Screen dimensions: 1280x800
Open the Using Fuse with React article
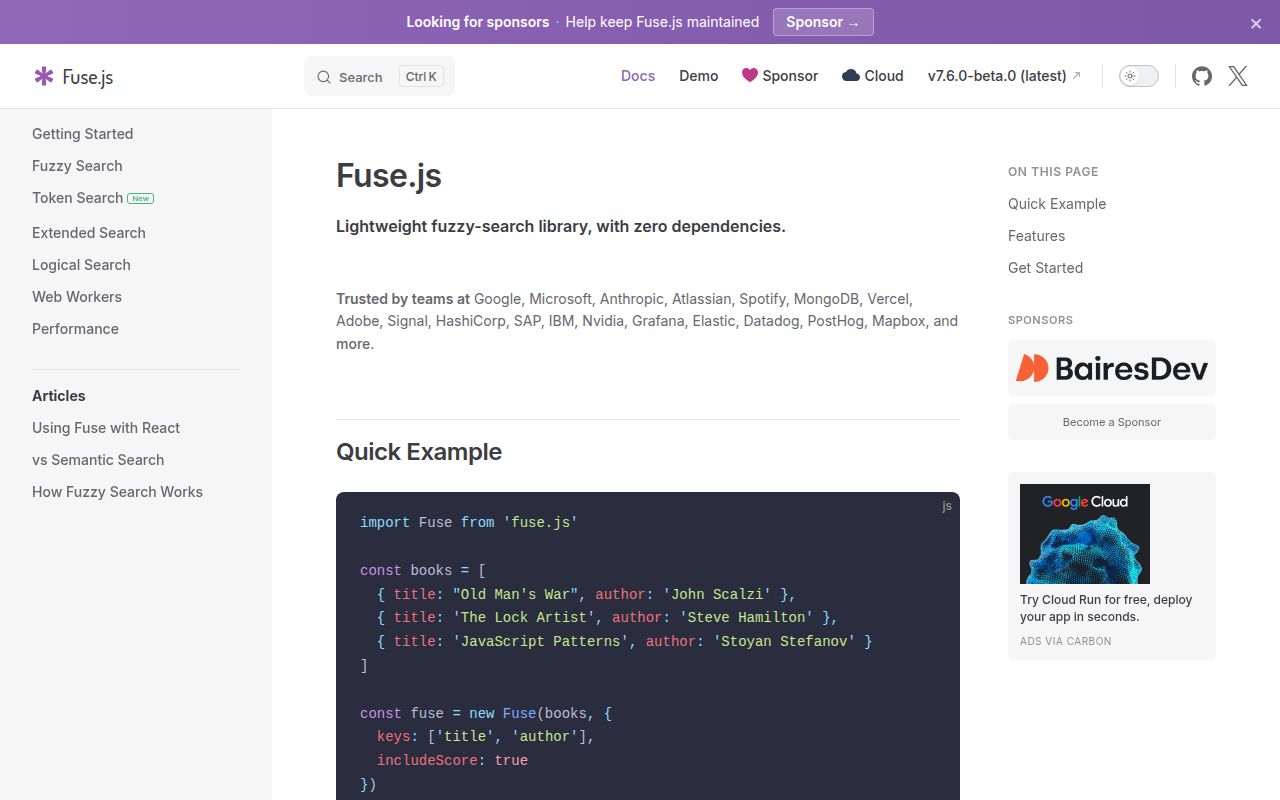[106, 428]
